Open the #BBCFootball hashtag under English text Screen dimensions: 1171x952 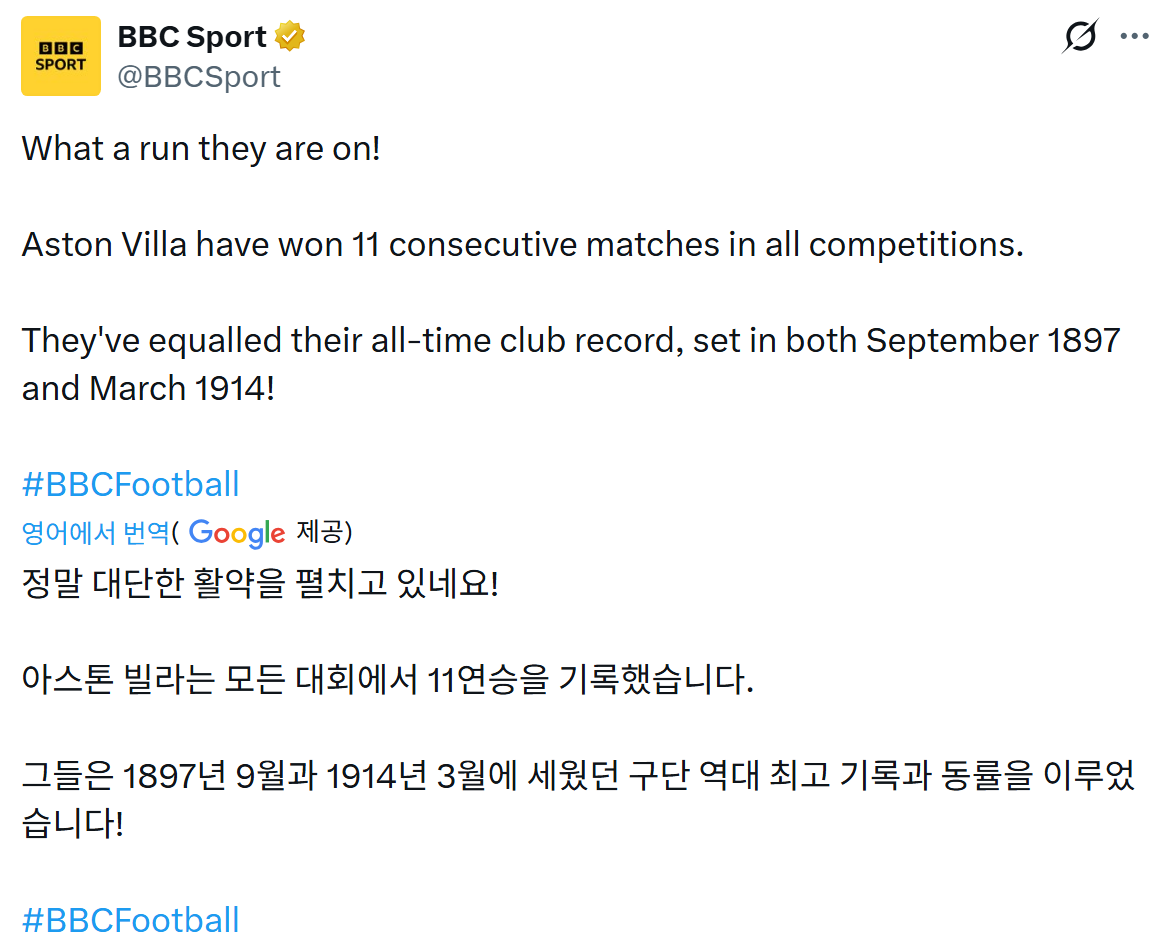[x=131, y=485]
